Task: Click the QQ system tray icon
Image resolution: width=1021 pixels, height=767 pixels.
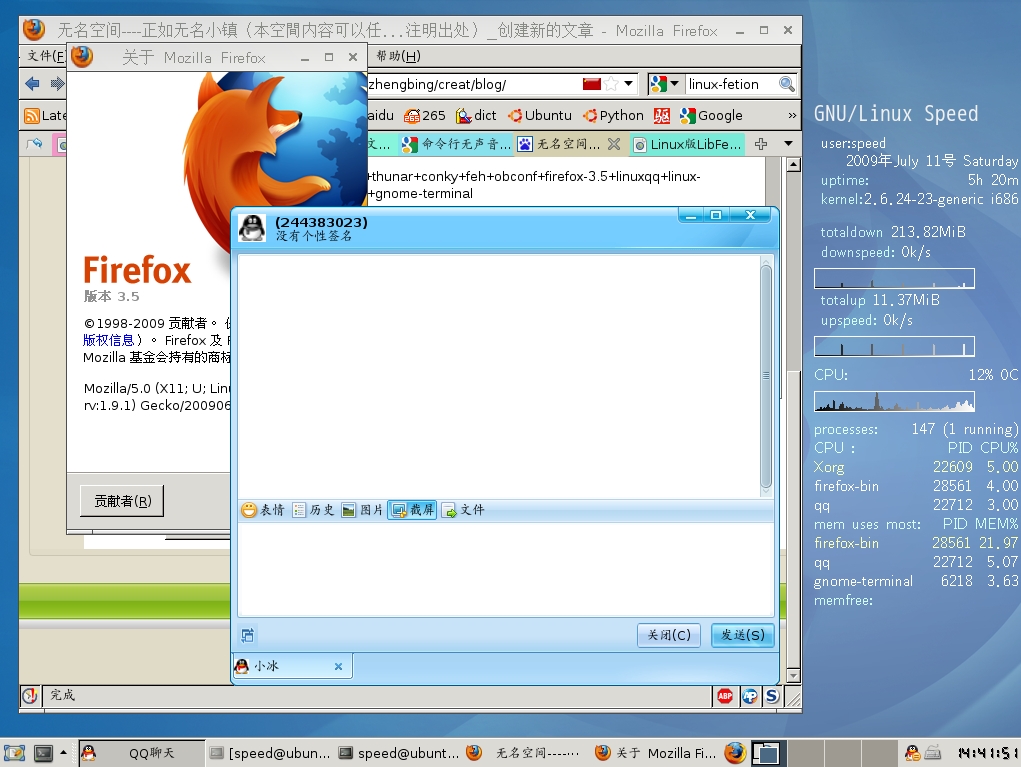Action: tap(912, 753)
